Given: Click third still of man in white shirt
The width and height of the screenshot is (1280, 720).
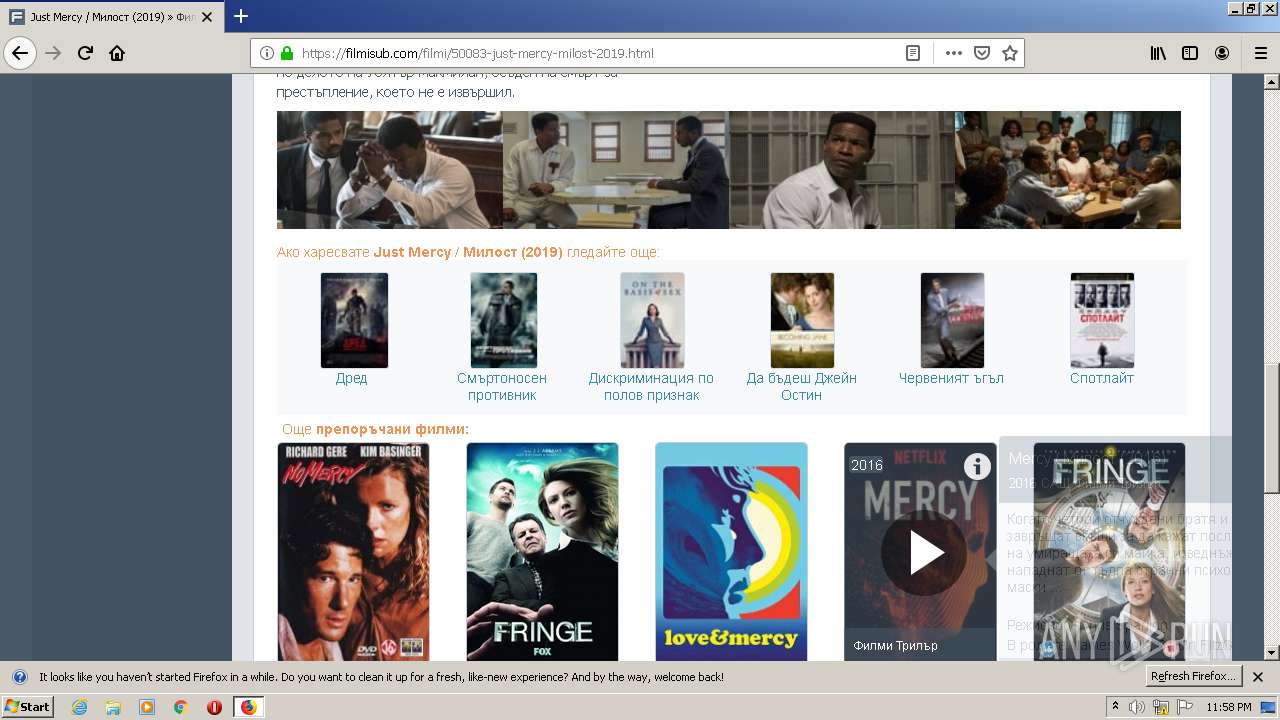Looking at the screenshot, I should click(x=842, y=170).
